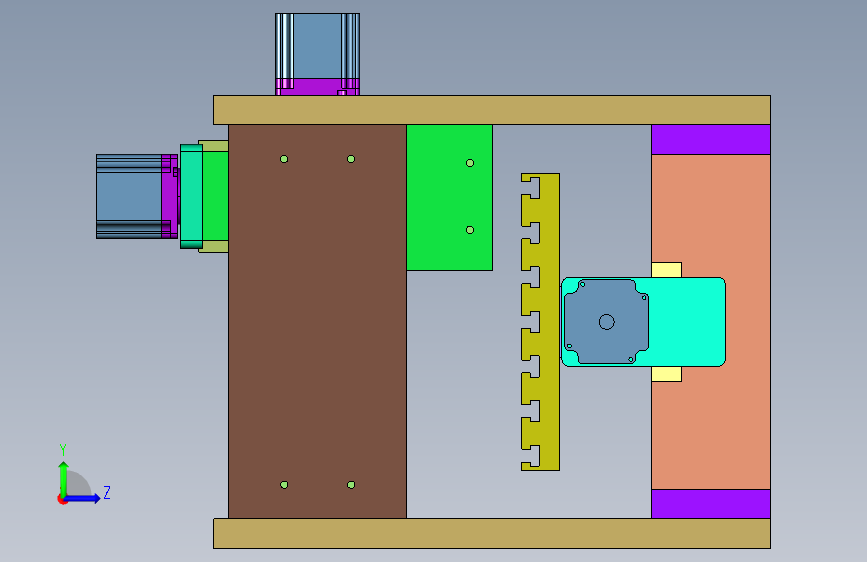Select the blue-gray motor face on the cyan bracket
Screen dimensions: 867x562
coord(606,321)
